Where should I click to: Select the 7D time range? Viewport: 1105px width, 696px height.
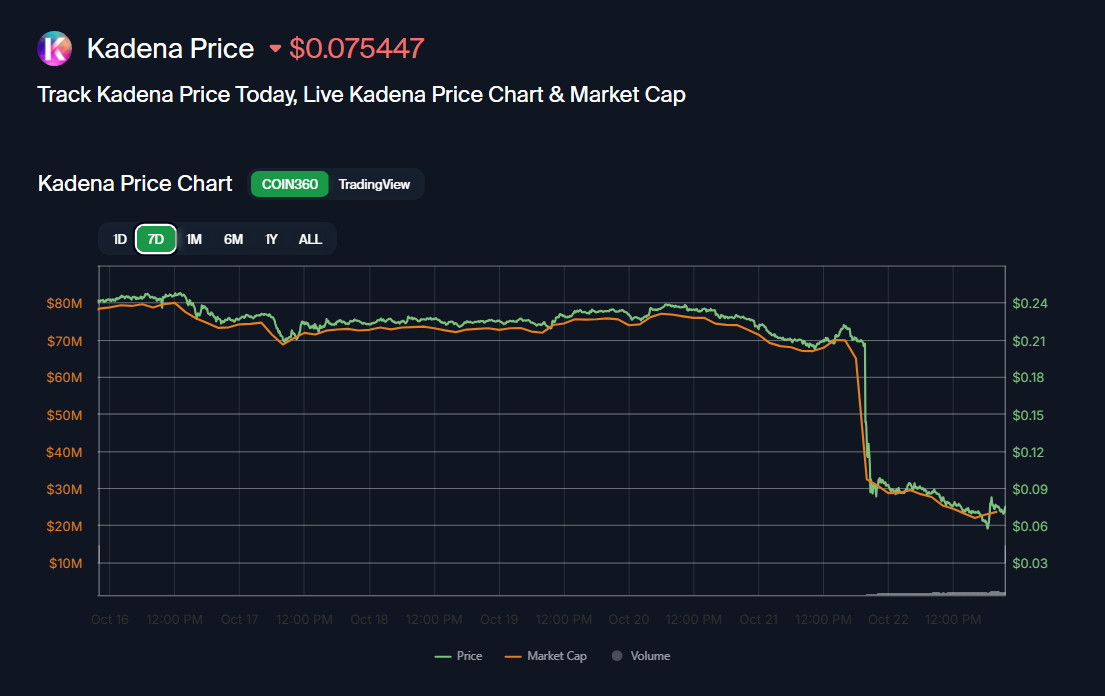(x=156, y=239)
